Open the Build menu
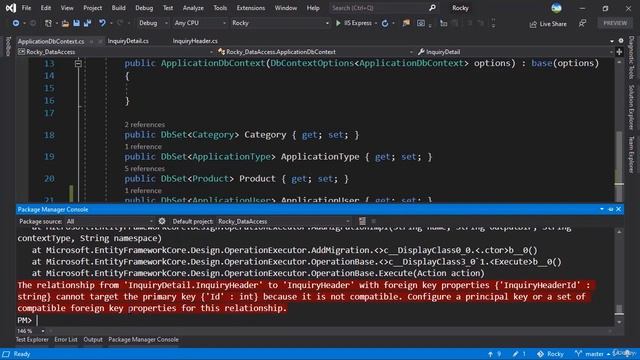Screen dimensions: 640x360 click(118, 8)
